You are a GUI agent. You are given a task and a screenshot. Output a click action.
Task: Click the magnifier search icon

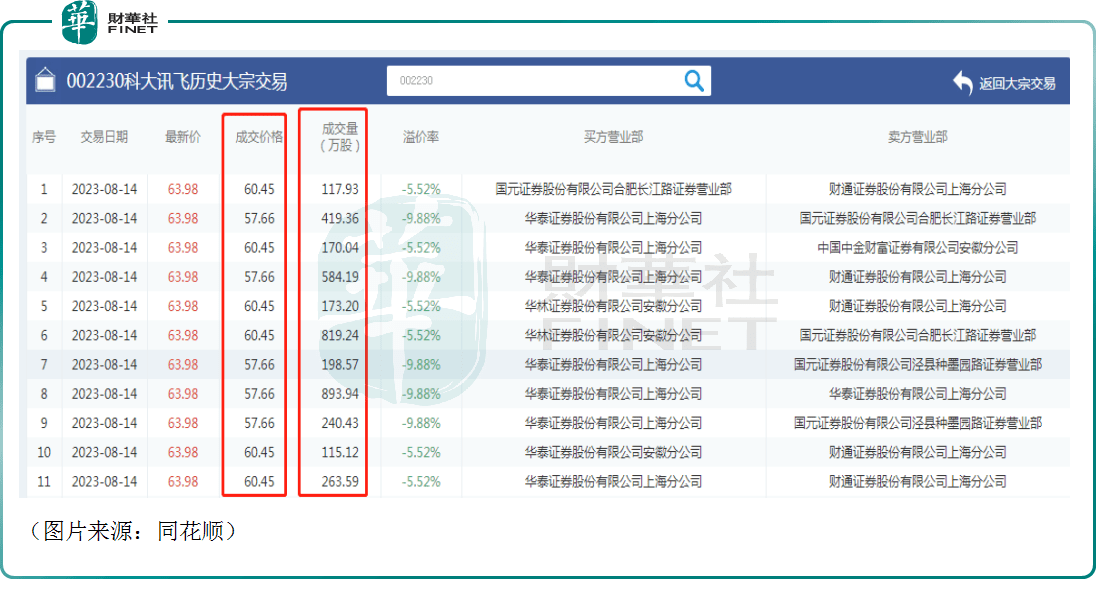click(693, 81)
